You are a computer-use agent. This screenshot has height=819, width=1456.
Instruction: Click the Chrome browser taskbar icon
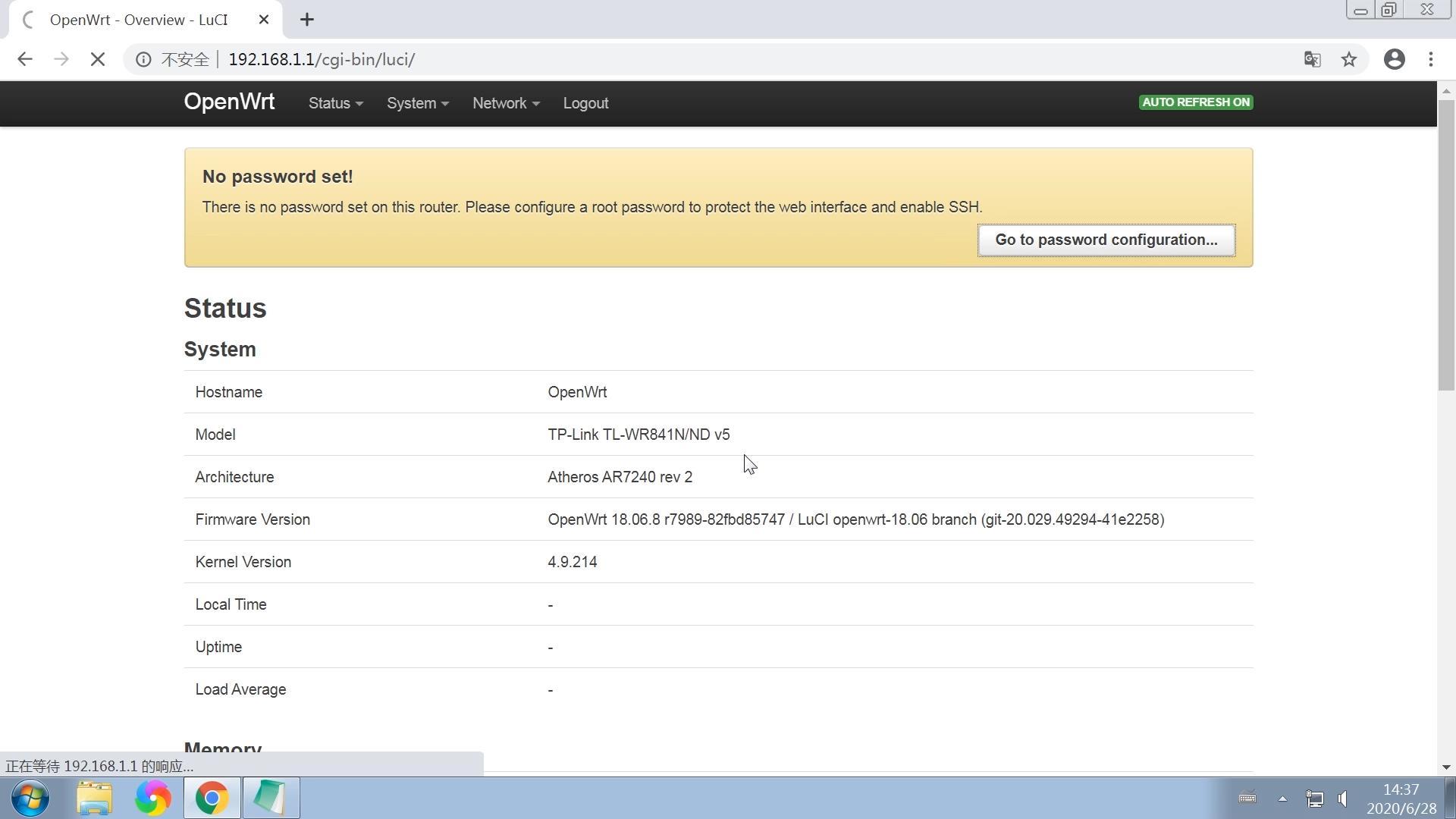(211, 797)
